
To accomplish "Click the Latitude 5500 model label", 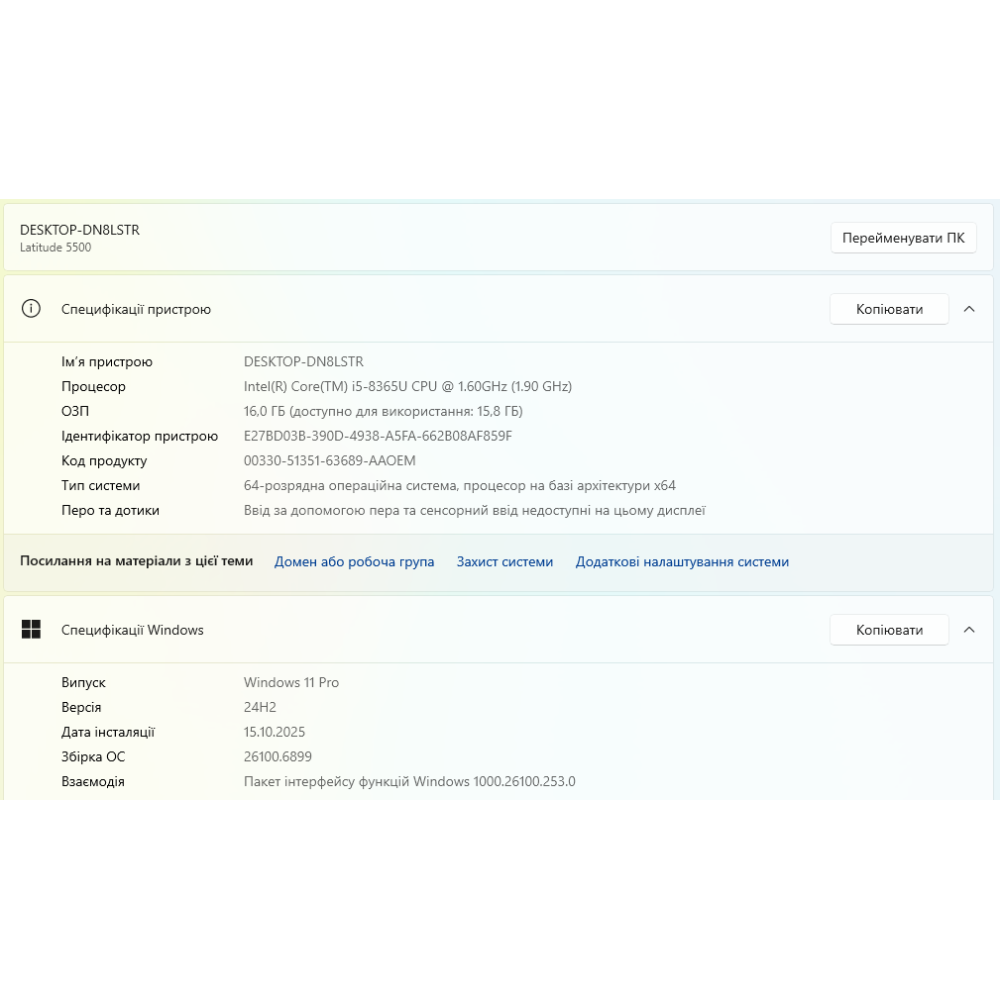I will (x=55, y=248).
